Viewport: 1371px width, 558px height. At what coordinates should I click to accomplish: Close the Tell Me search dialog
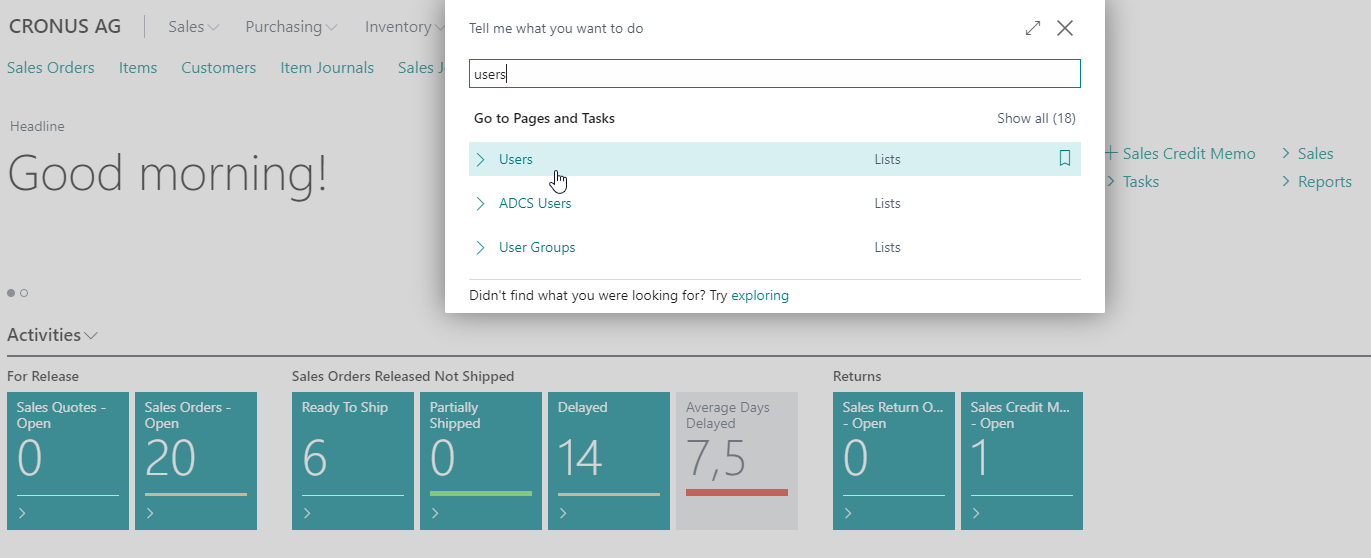(x=1065, y=28)
